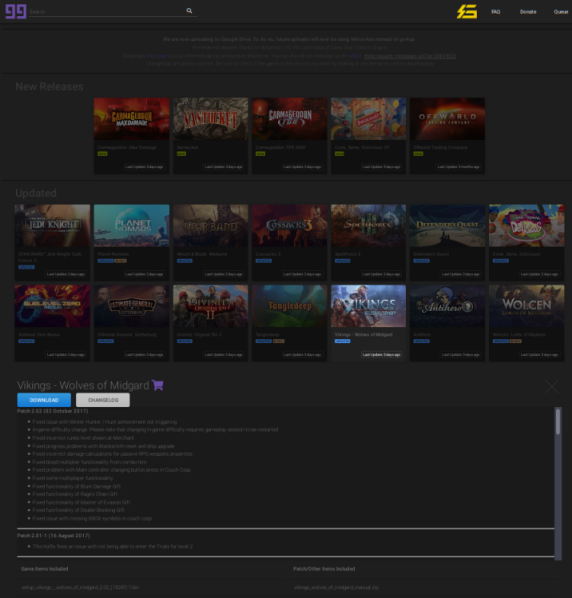The image size is (572, 598).
Task: Open the Nantucket game thumbnail
Action: tap(210, 119)
